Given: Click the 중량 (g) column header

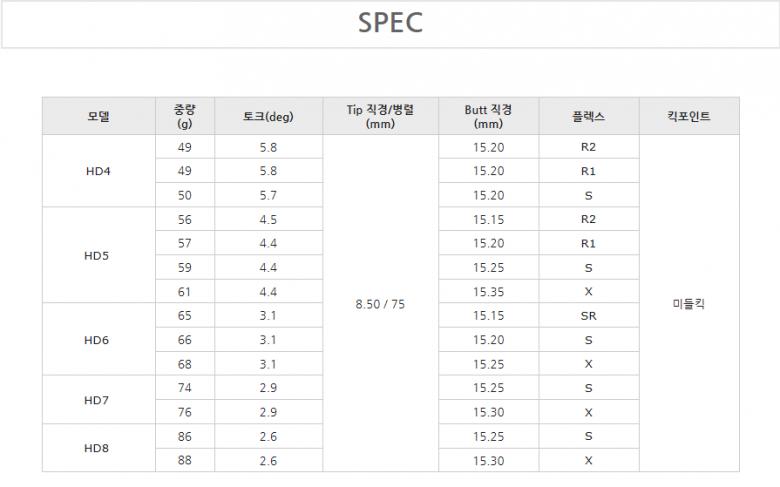Looking at the screenshot, I should pos(184,116).
